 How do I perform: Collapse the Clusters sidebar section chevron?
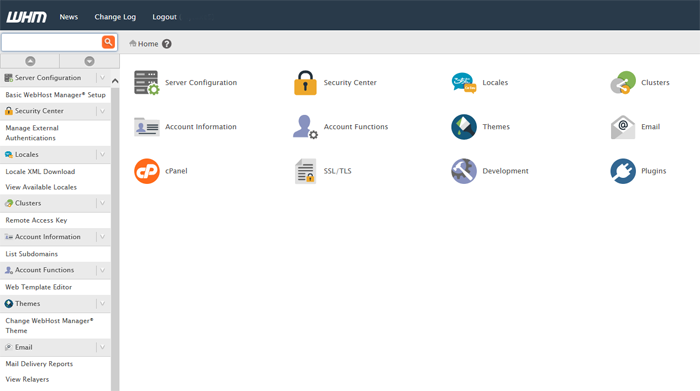[102, 203]
